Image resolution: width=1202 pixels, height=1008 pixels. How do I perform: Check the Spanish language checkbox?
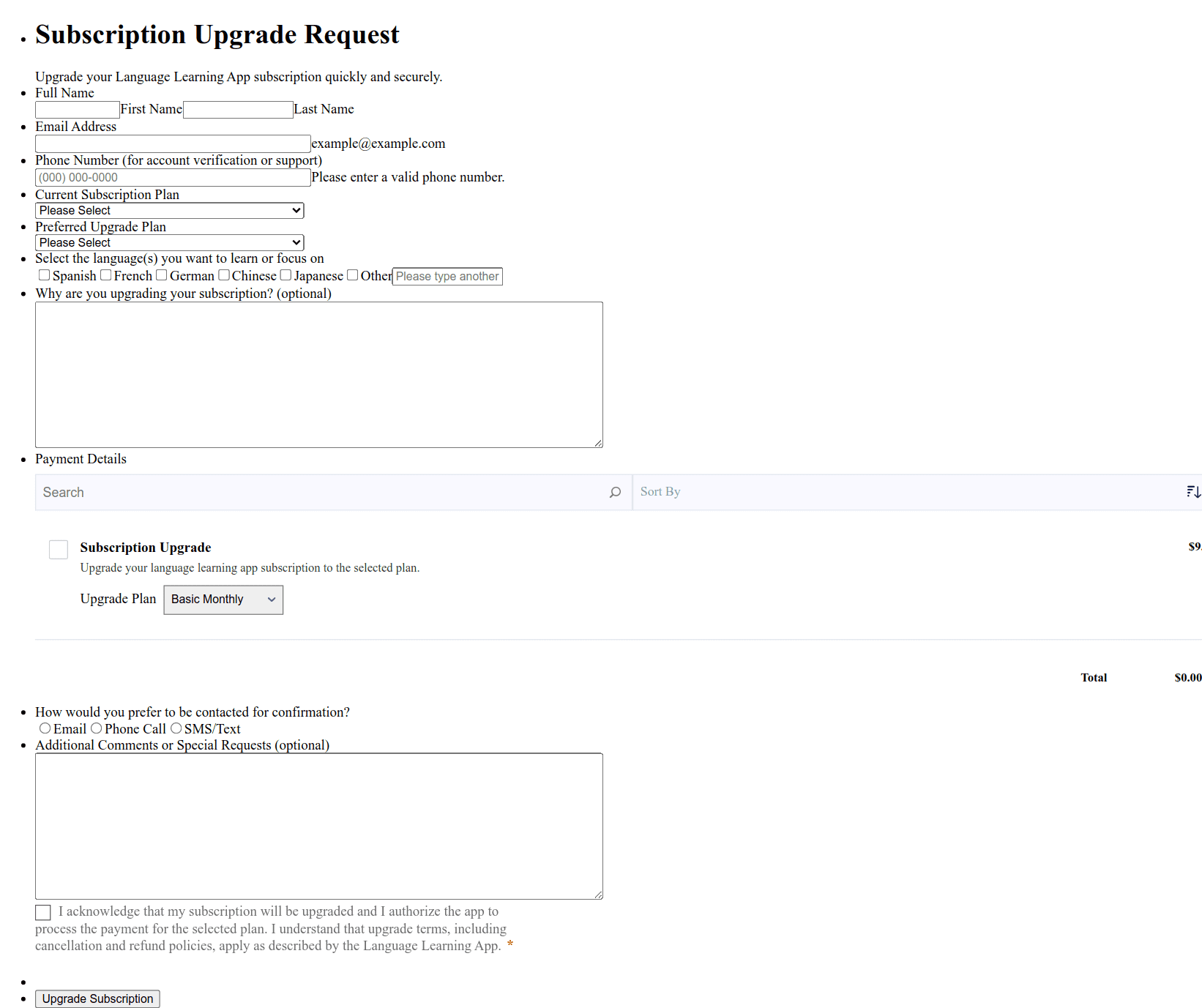(45, 275)
